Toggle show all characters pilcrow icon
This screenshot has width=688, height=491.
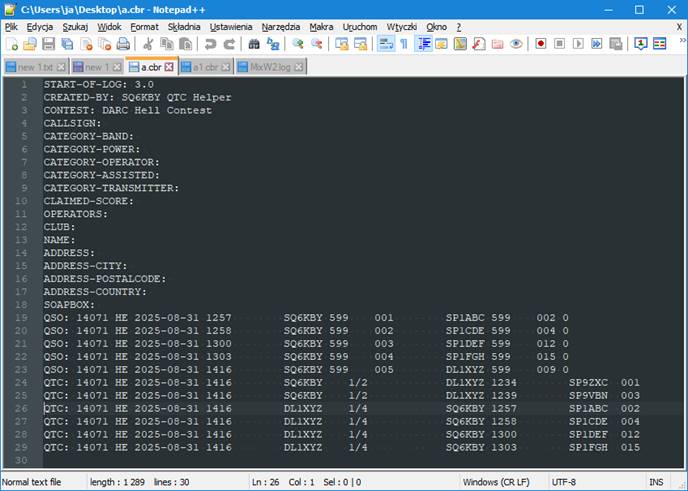click(x=404, y=44)
